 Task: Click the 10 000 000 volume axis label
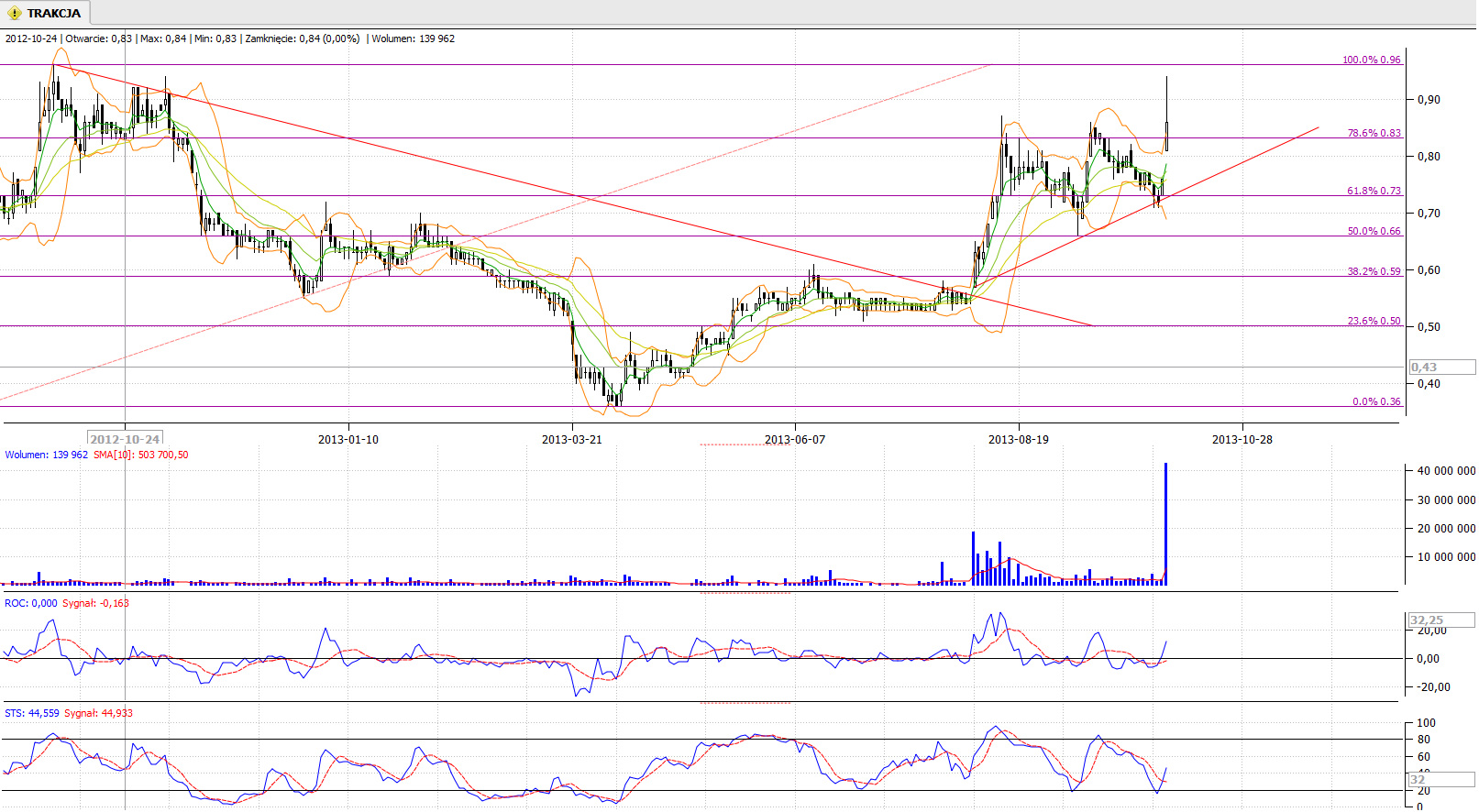1446,557
